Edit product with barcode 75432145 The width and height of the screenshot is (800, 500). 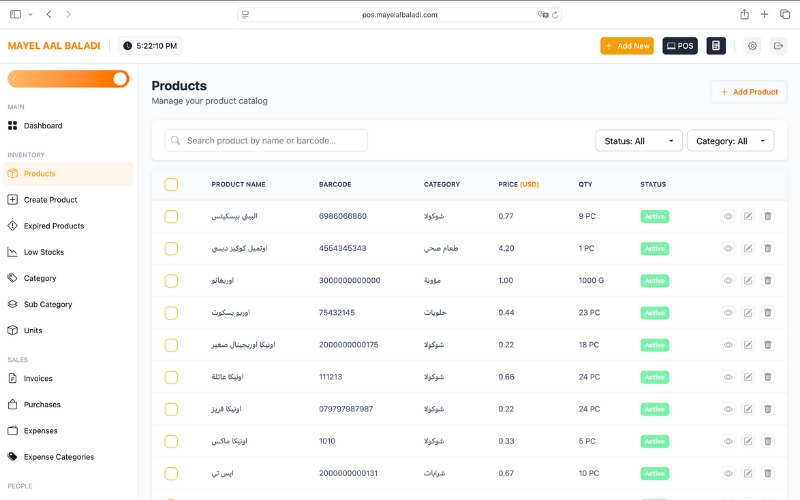(x=747, y=313)
